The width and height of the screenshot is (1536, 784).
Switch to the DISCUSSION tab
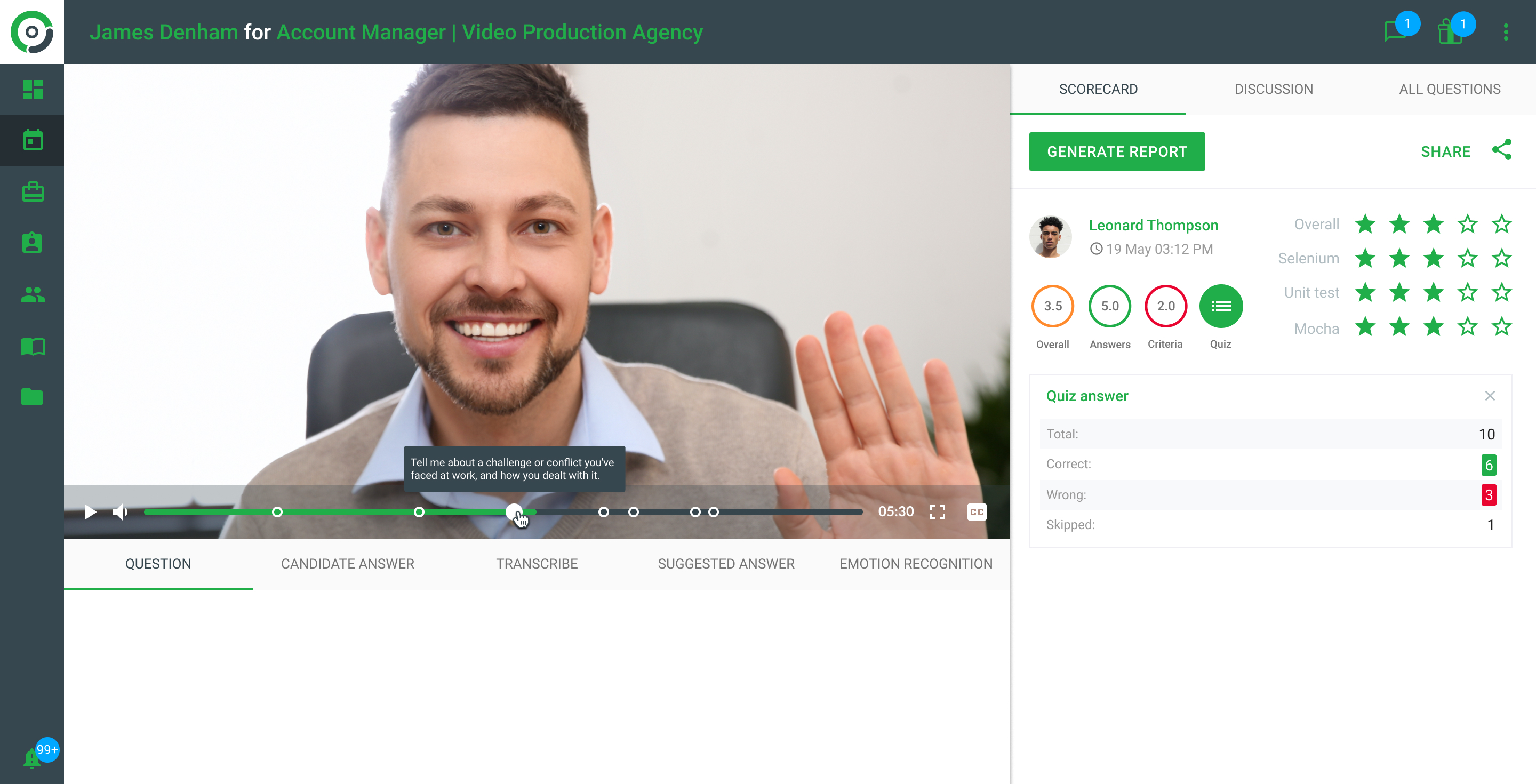click(x=1273, y=90)
